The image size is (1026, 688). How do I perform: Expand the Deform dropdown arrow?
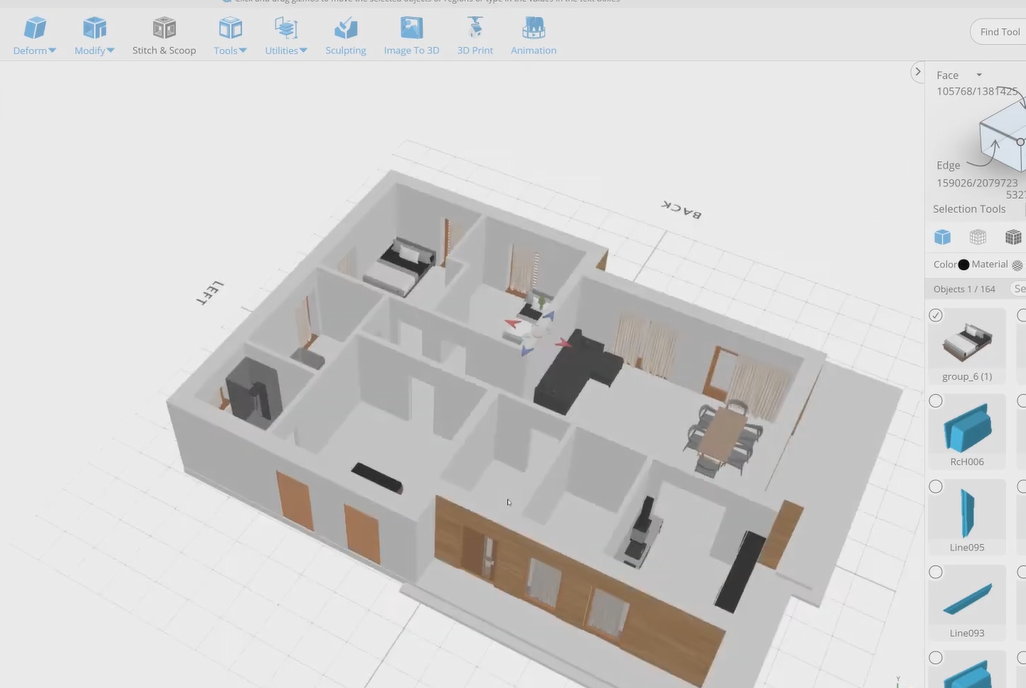[52, 50]
